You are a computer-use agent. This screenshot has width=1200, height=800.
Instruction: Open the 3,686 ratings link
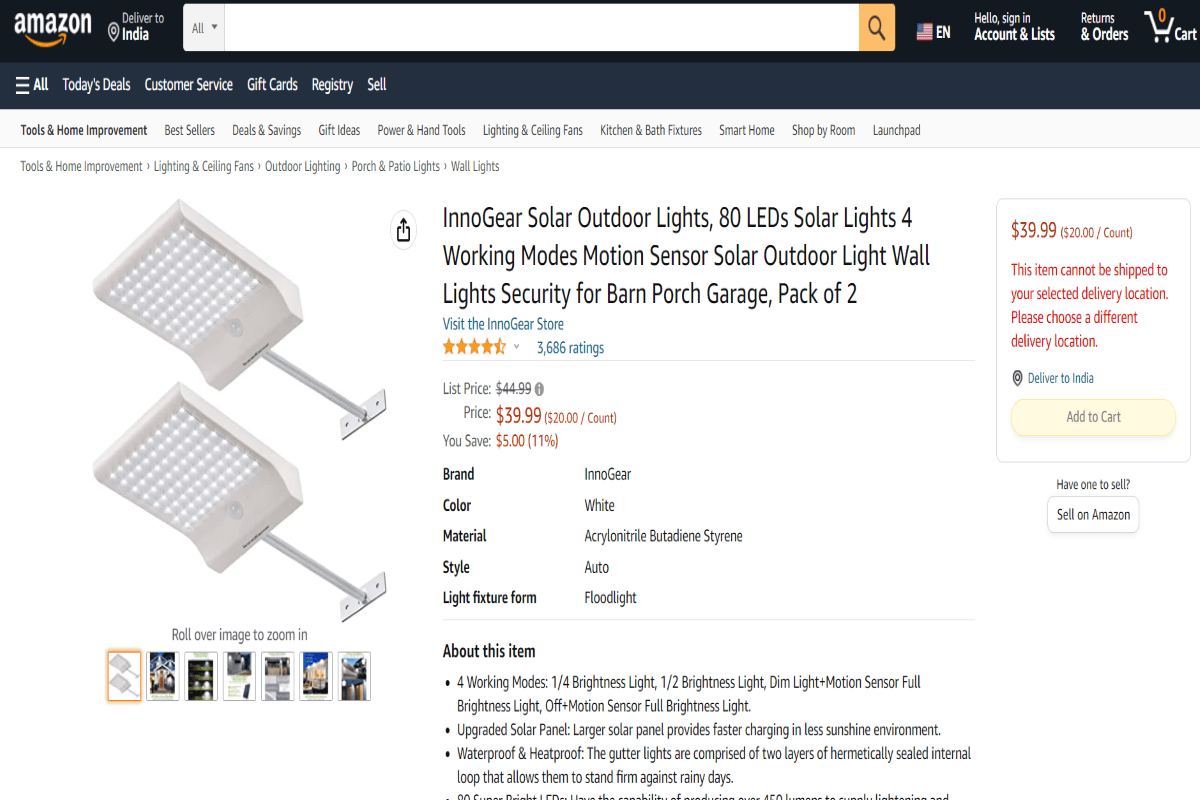pyautogui.click(x=570, y=347)
